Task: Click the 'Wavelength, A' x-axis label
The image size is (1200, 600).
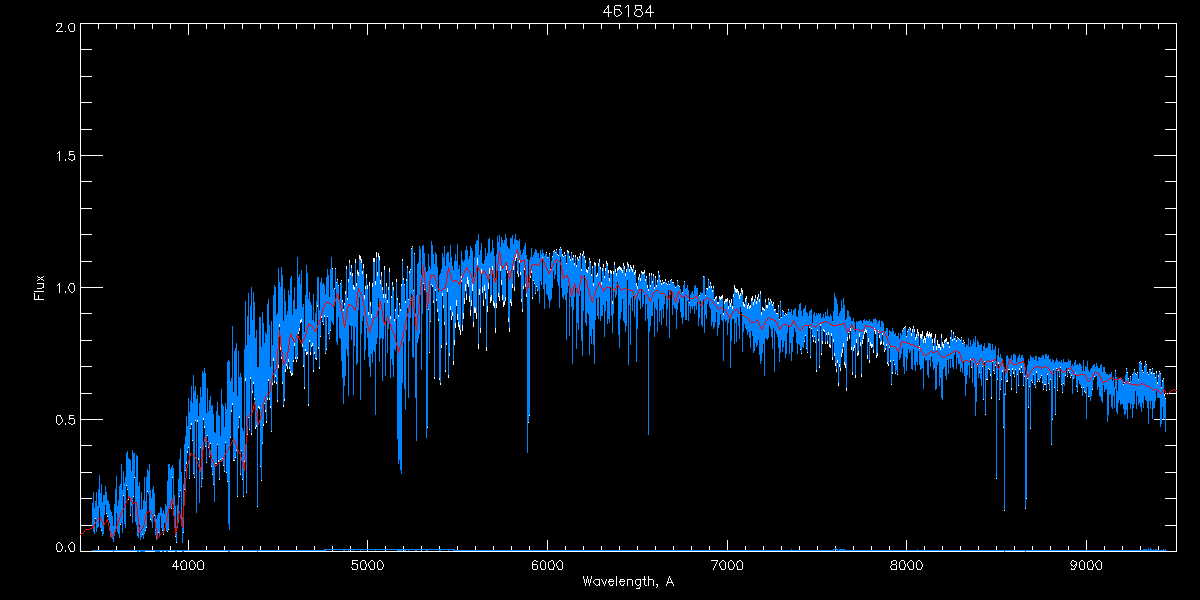Action: click(627, 581)
